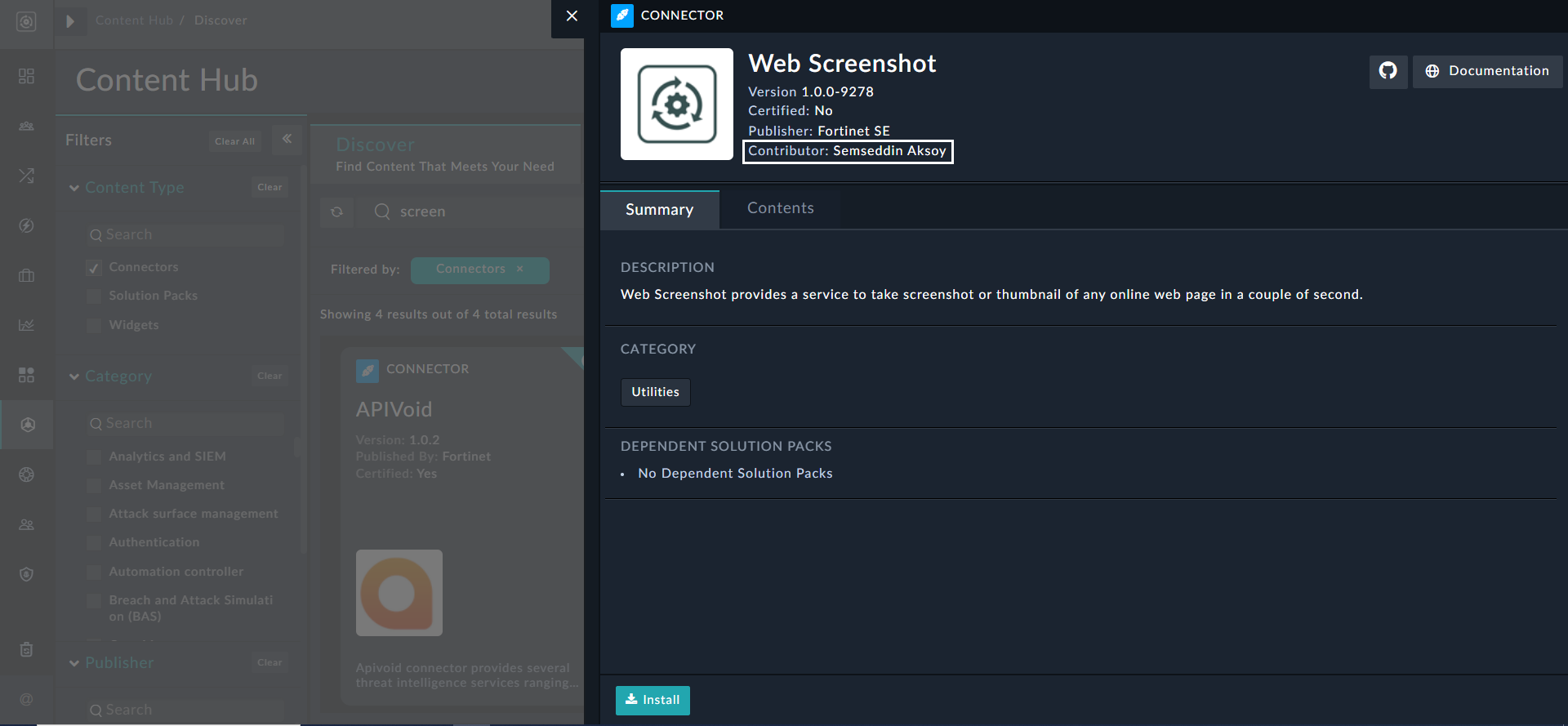Click Content Hub in the breadcrumb

(134, 20)
